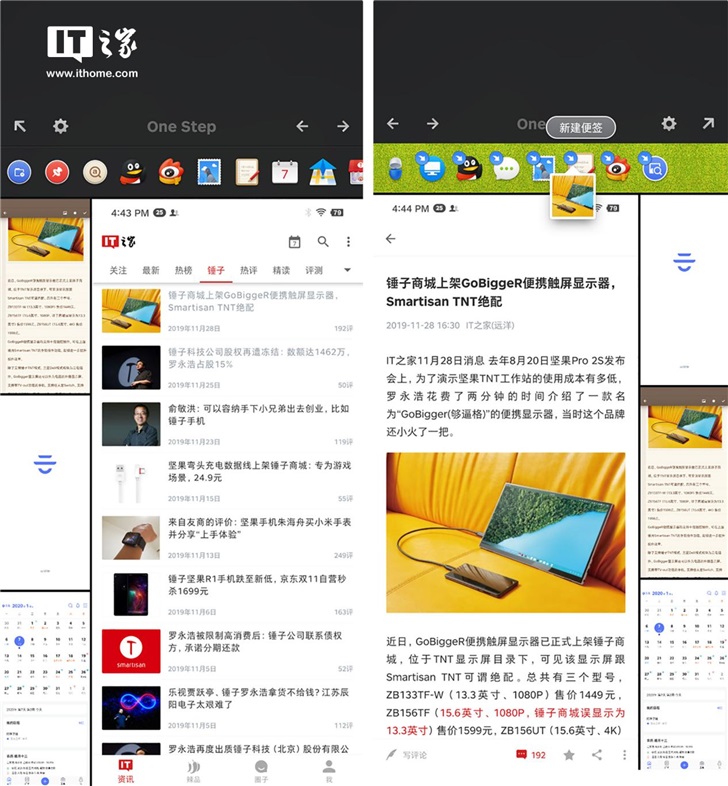Tap the blue screenshot search icon on the grass dock
The image size is (728, 786).
653,167
